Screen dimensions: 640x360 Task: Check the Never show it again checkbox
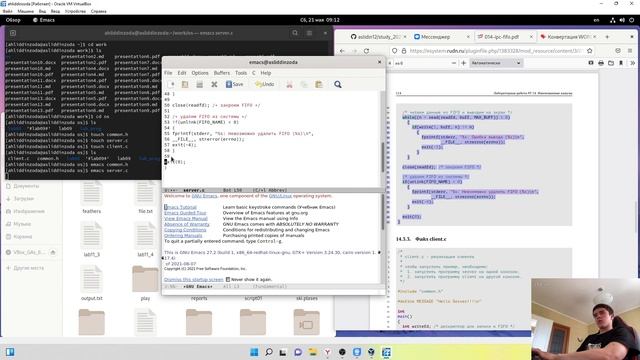pyautogui.click(x=228, y=280)
